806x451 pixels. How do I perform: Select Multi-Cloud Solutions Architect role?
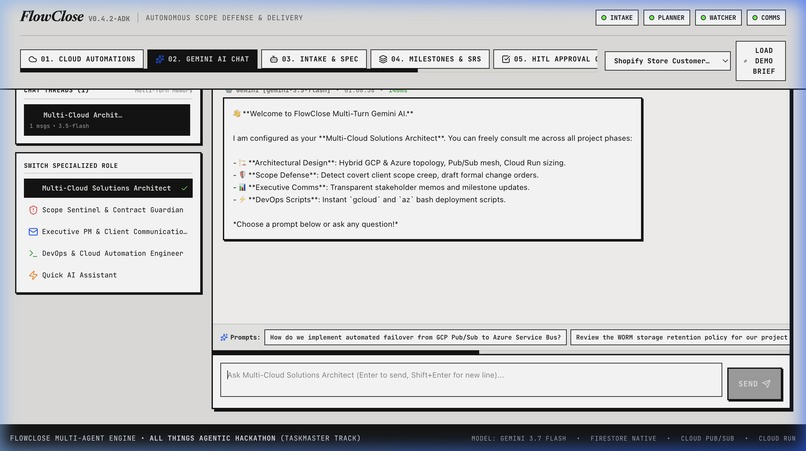108,188
